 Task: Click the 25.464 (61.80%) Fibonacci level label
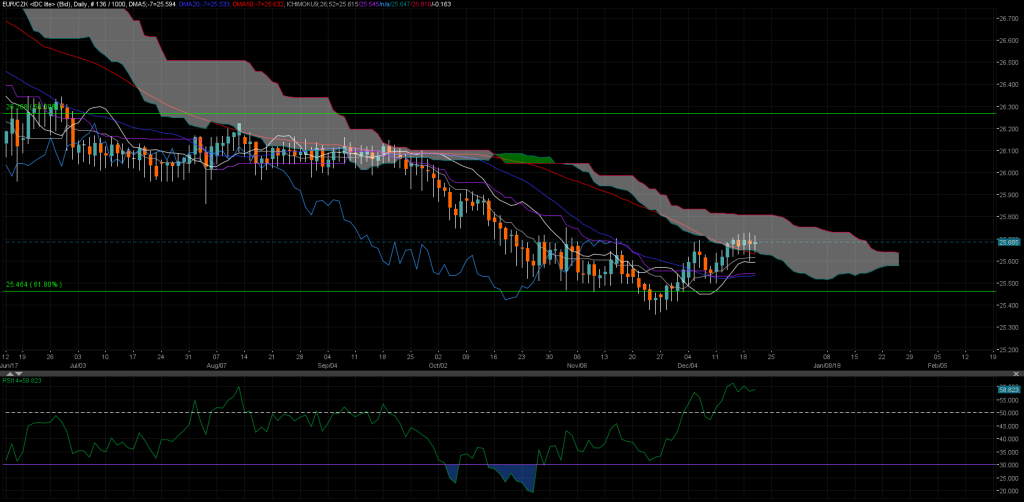click(34, 285)
